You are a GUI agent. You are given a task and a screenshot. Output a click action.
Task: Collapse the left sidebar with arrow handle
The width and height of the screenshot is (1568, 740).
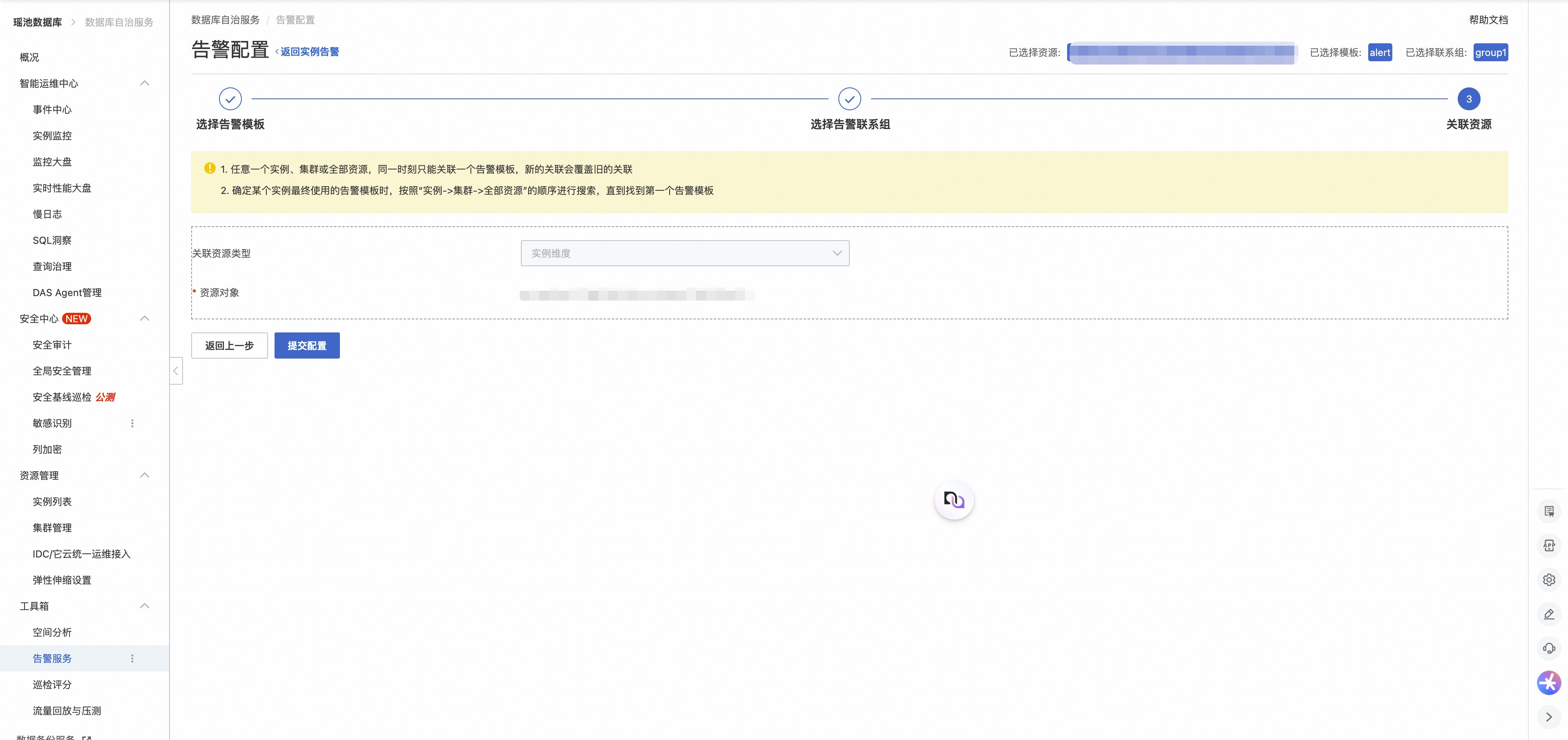[176, 370]
